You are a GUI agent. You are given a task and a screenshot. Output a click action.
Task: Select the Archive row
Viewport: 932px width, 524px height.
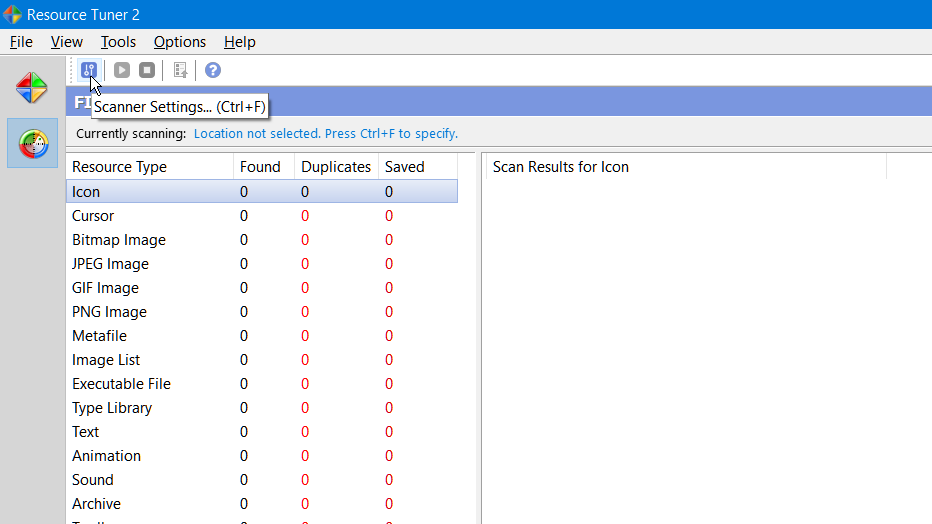[x=262, y=504]
